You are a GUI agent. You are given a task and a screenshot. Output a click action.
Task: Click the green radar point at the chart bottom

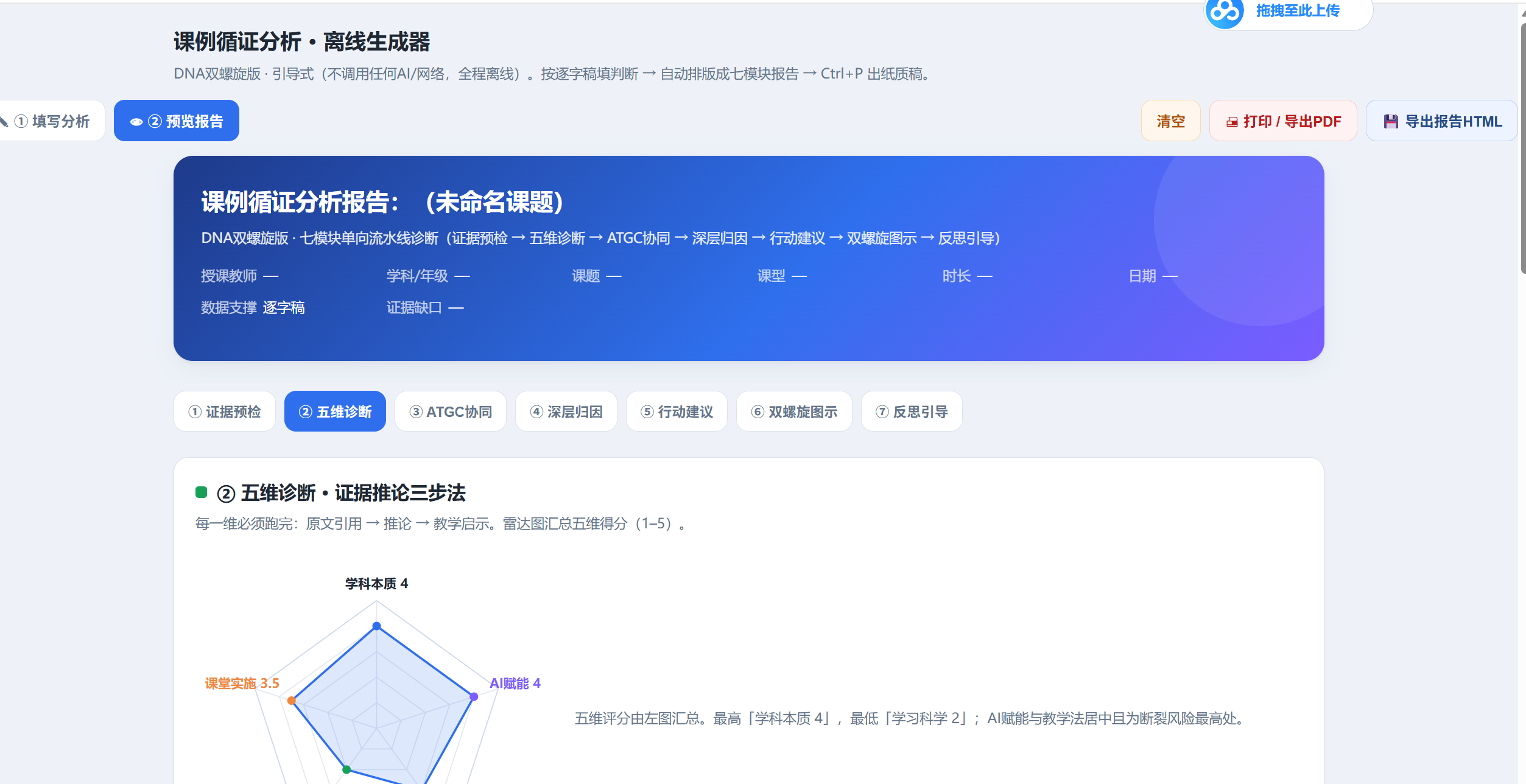tap(346, 769)
